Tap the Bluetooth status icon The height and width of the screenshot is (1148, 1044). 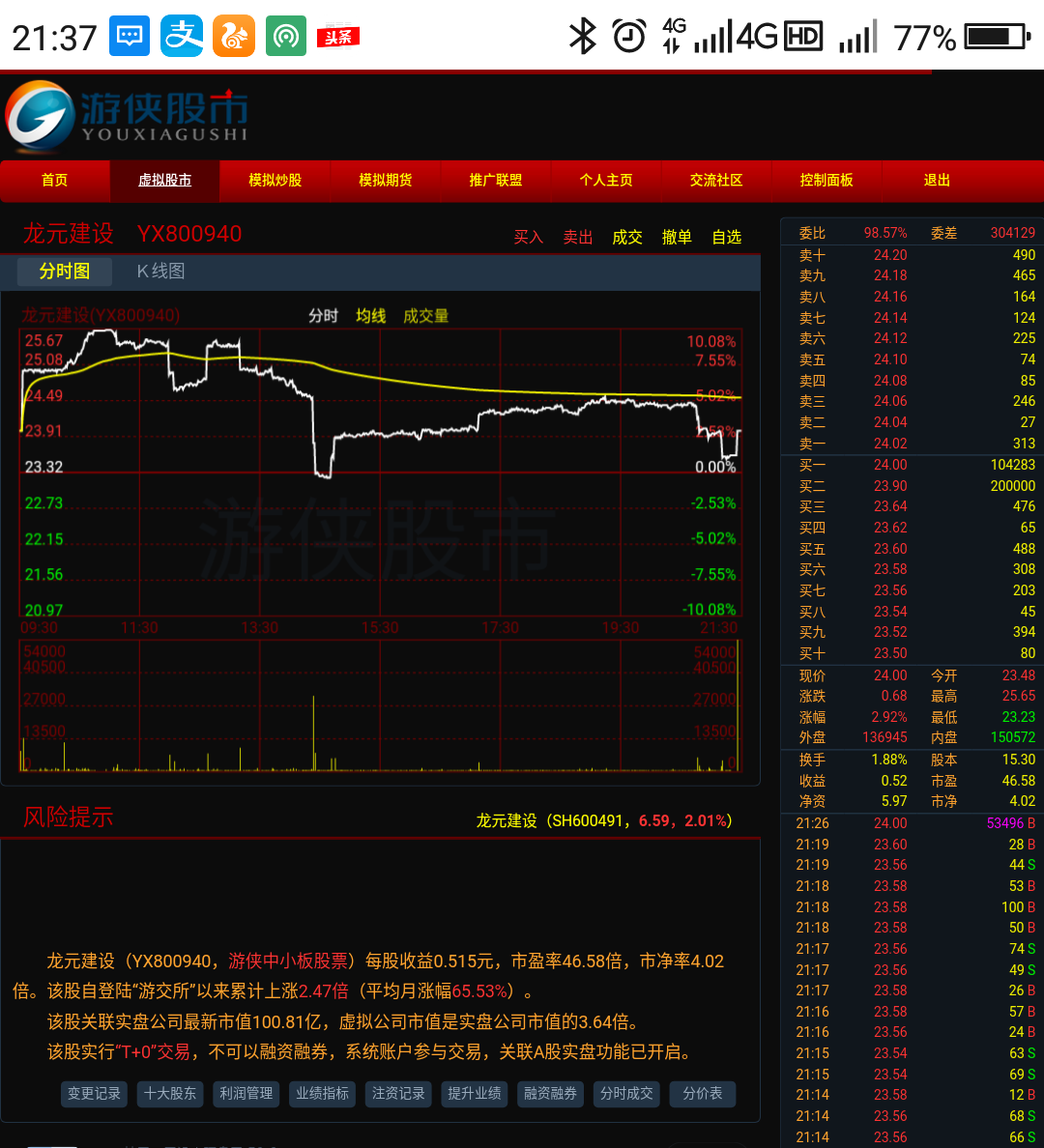coord(582,37)
